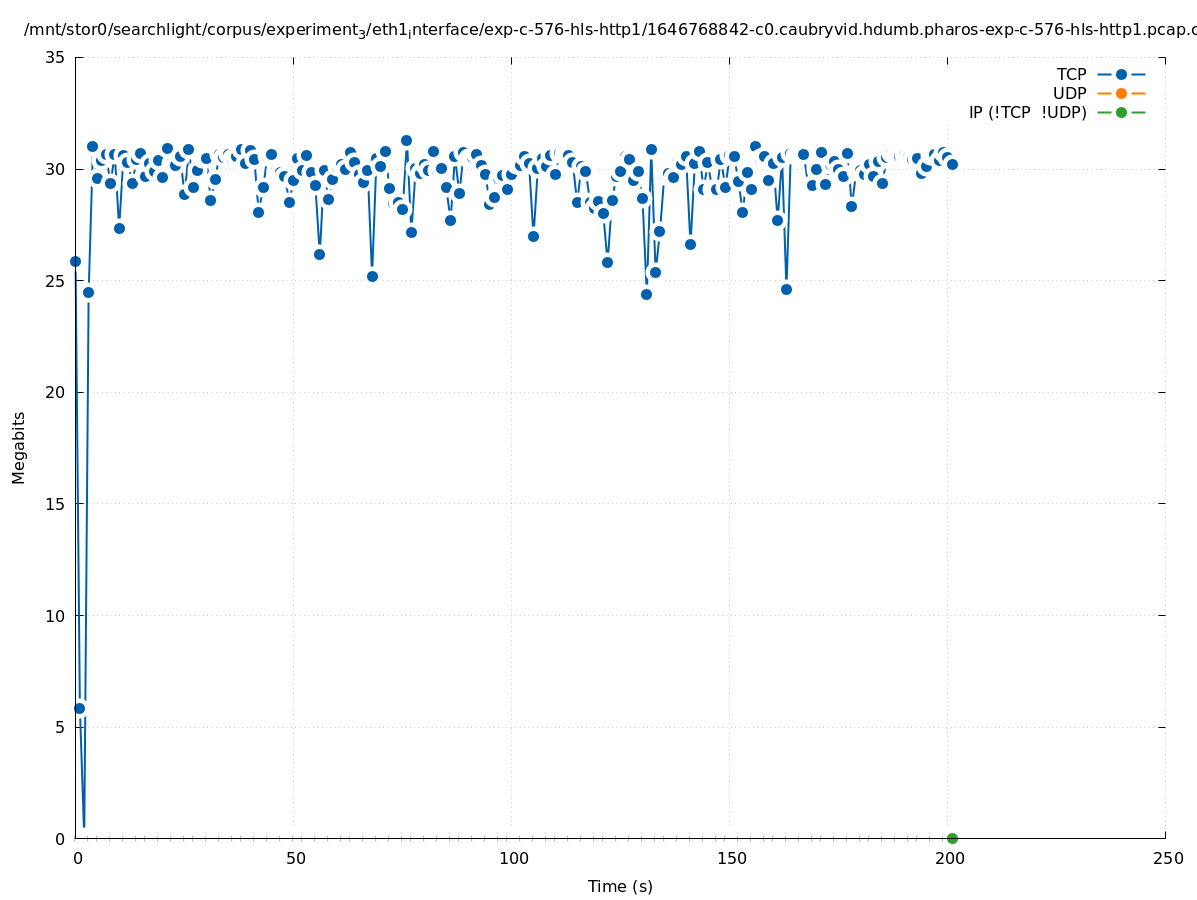
Task: Click the 35 tick on the y-axis
Action: [x=55, y=58]
